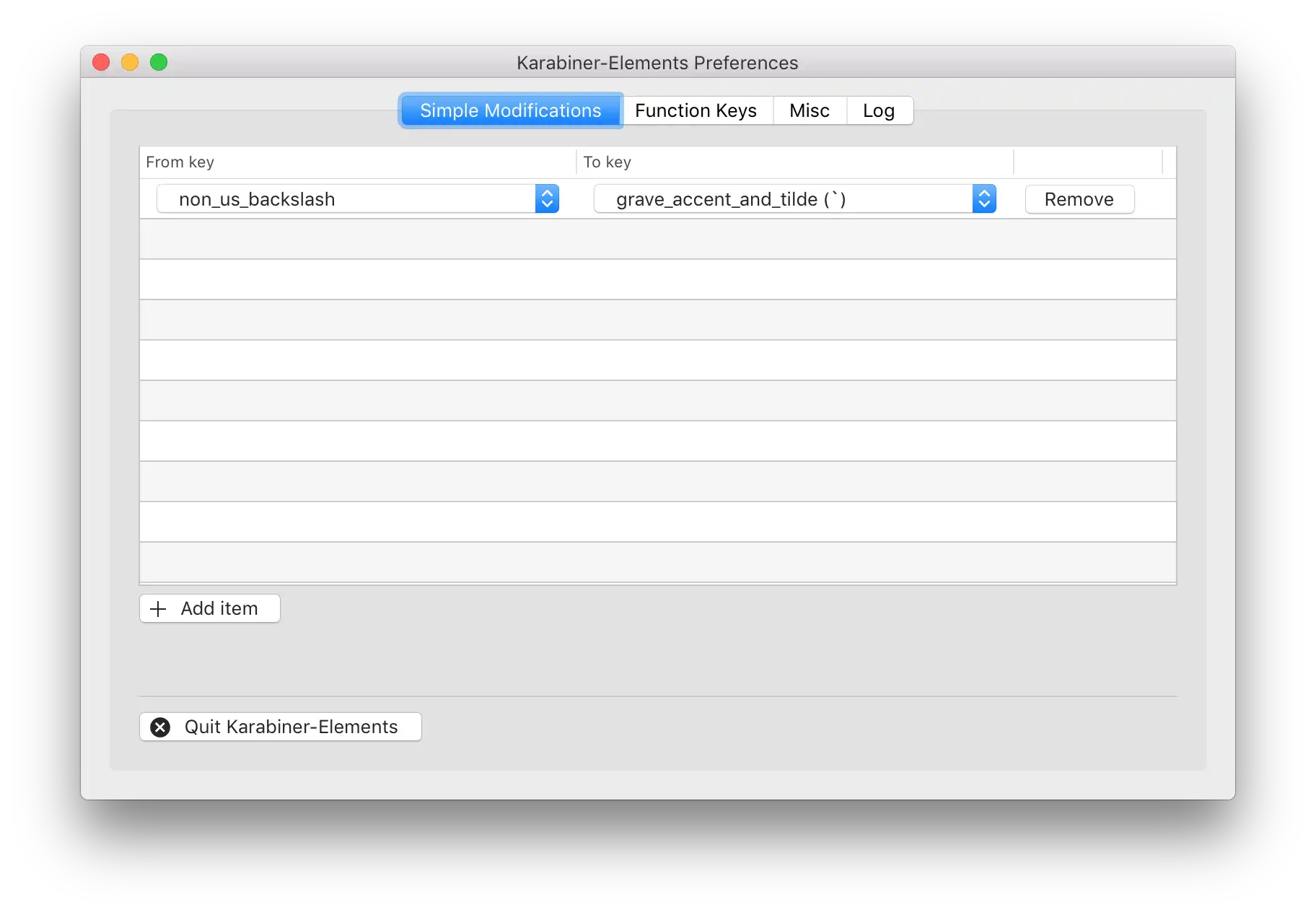
Task: Click the stepper arrows on To key dropdown
Action: coord(984,198)
